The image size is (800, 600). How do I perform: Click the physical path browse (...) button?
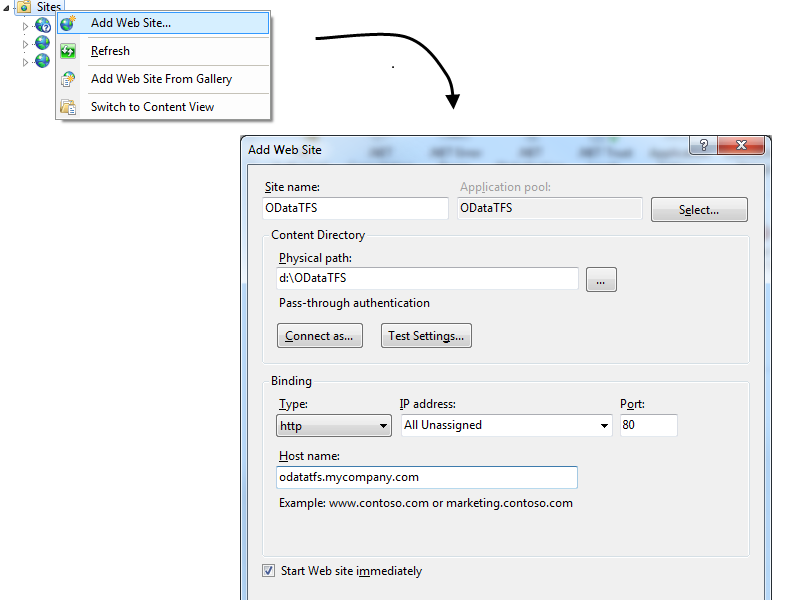(x=601, y=280)
